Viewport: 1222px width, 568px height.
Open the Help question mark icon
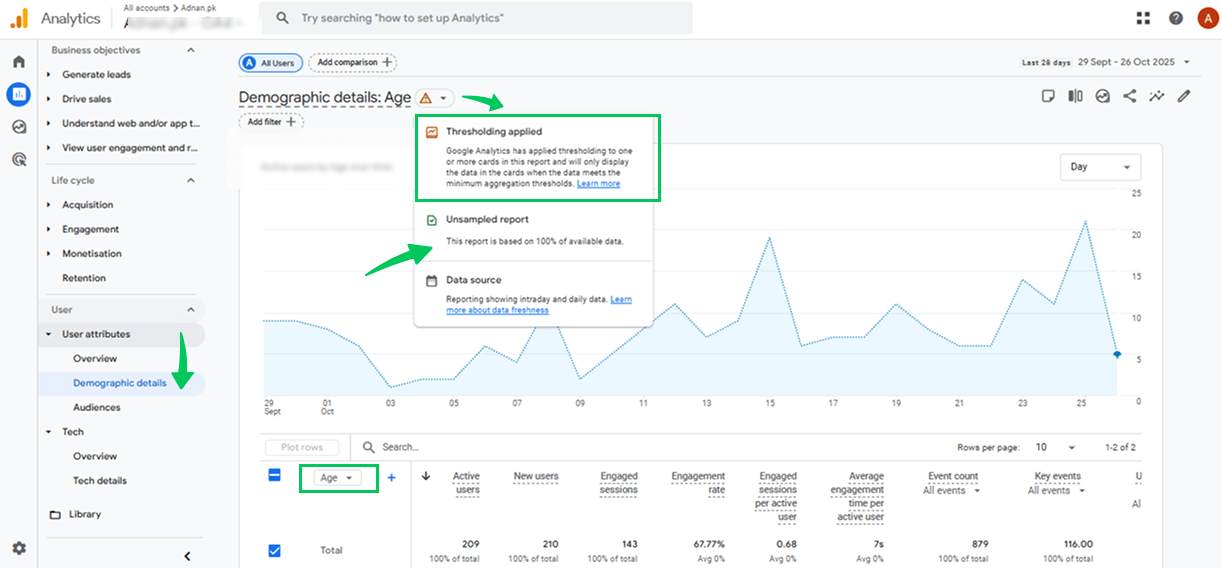click(x=1175, y=18)
